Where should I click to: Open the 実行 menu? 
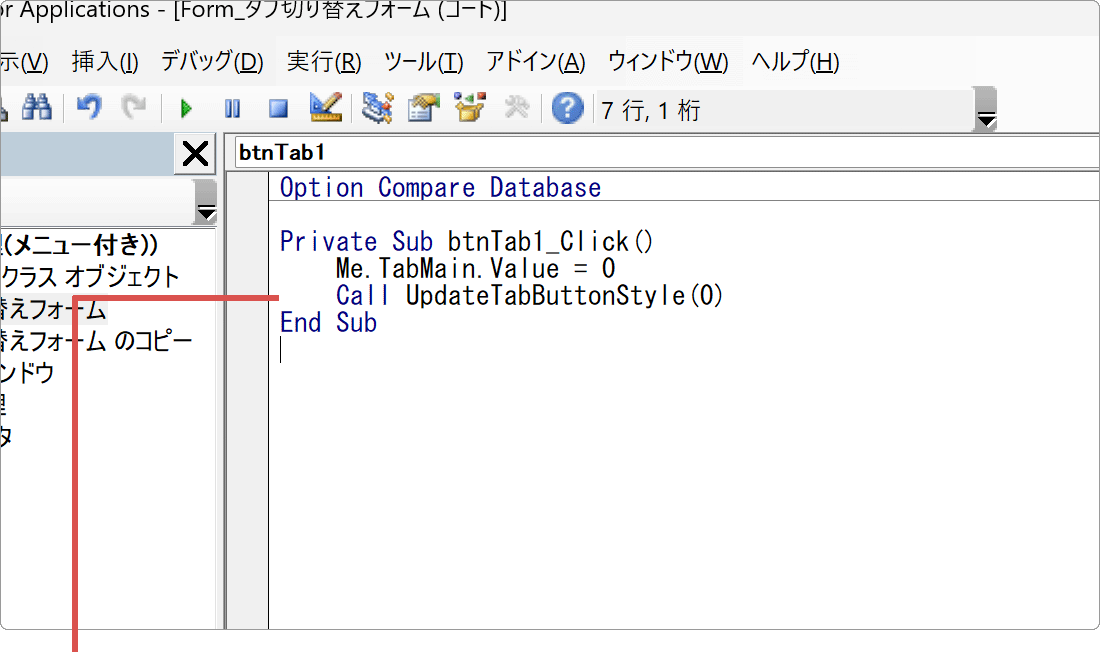323,61
